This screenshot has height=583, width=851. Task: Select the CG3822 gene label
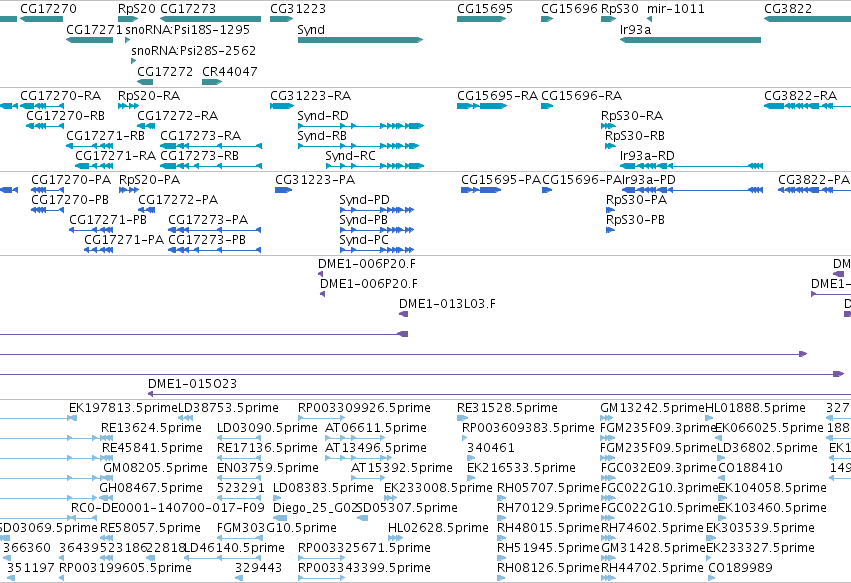(788, 9)
